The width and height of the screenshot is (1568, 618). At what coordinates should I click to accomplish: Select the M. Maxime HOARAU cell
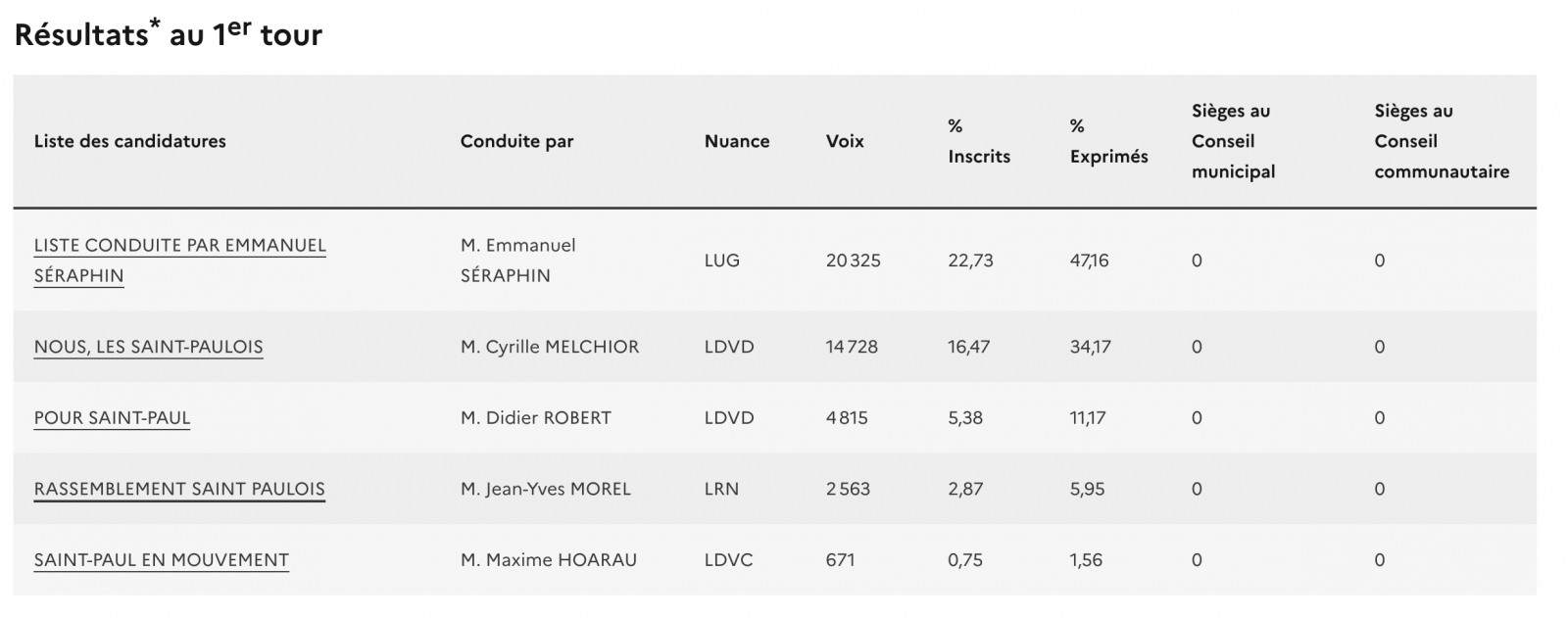548,560
